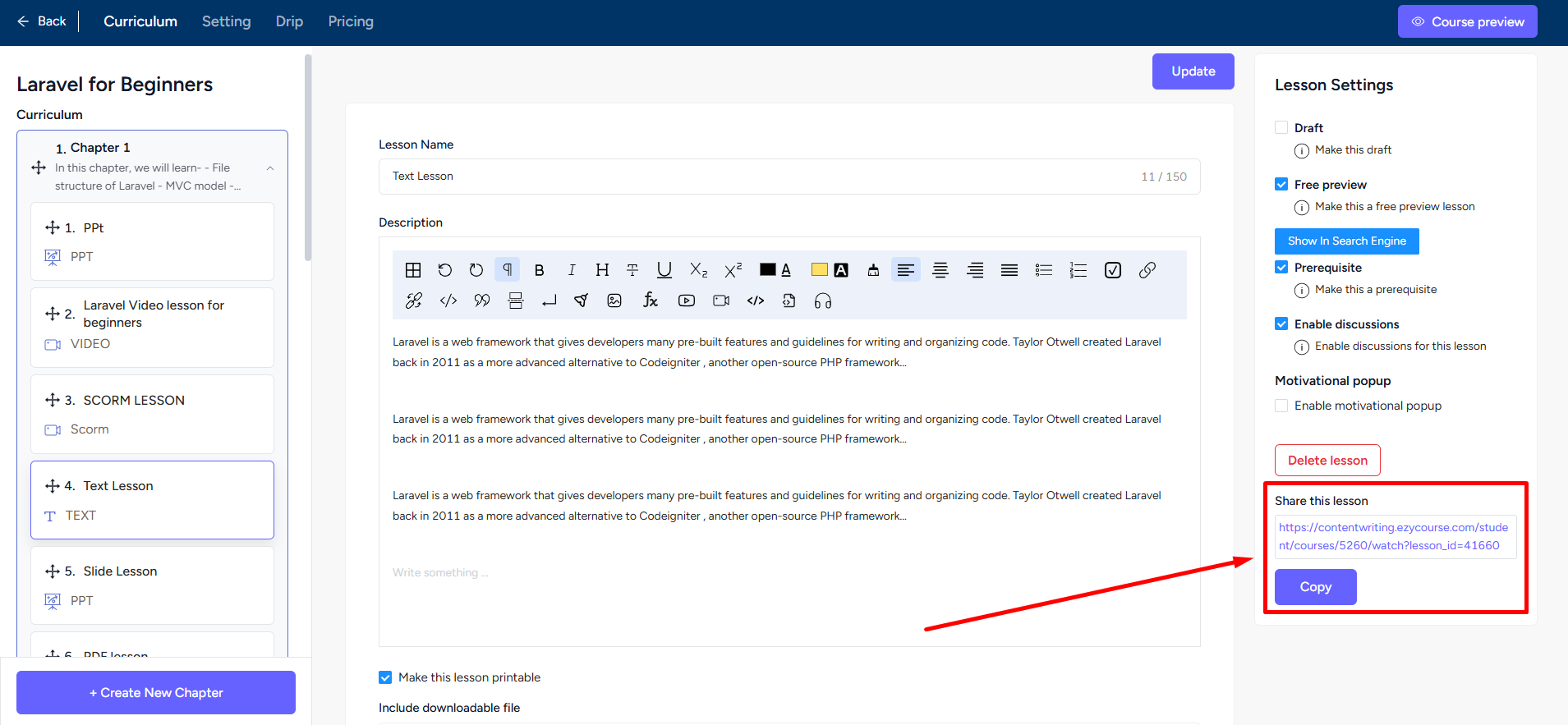Click the curriculum sidebar scrollbar
Image resolution: width=1568 pixels, height=725 pixels.
tap(308, 158)
